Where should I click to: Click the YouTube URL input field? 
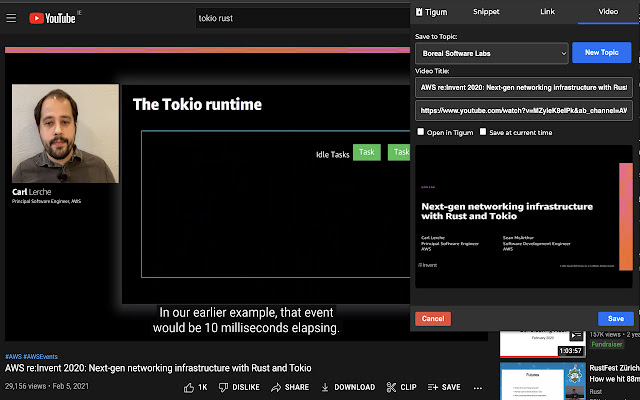click(524, 111)
